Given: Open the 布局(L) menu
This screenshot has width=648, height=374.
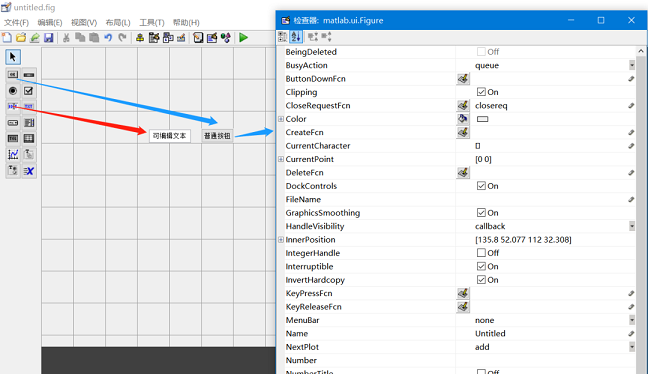Looking at the screenshot, I should pos(118,22).
